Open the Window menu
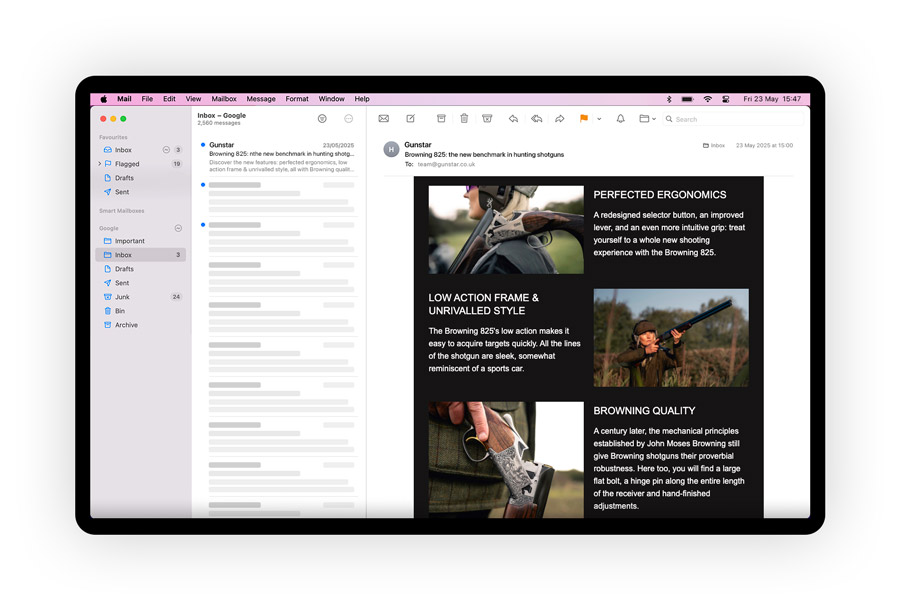 point(332,99)
